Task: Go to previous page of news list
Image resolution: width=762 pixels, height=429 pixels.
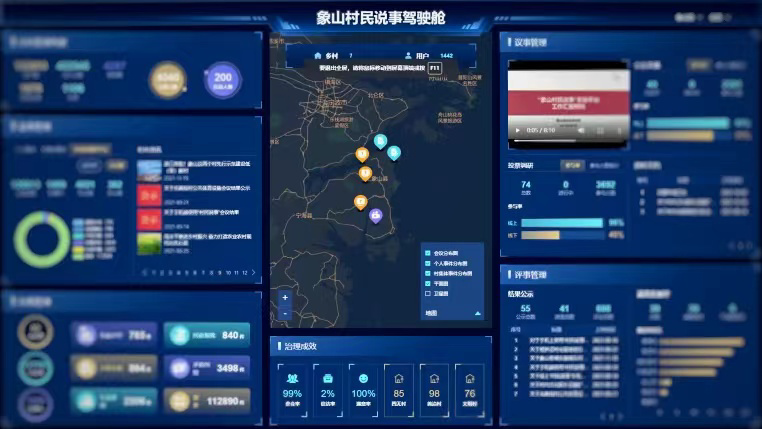Action: pos(143,272)
